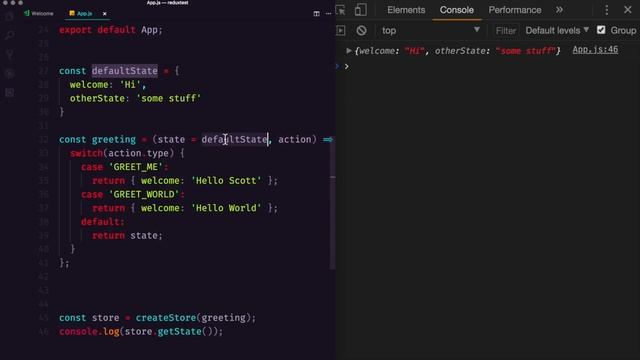Open the Explorer icon in activity bar
This screenshot has height=360, width=640.
[x=10, y=17]
